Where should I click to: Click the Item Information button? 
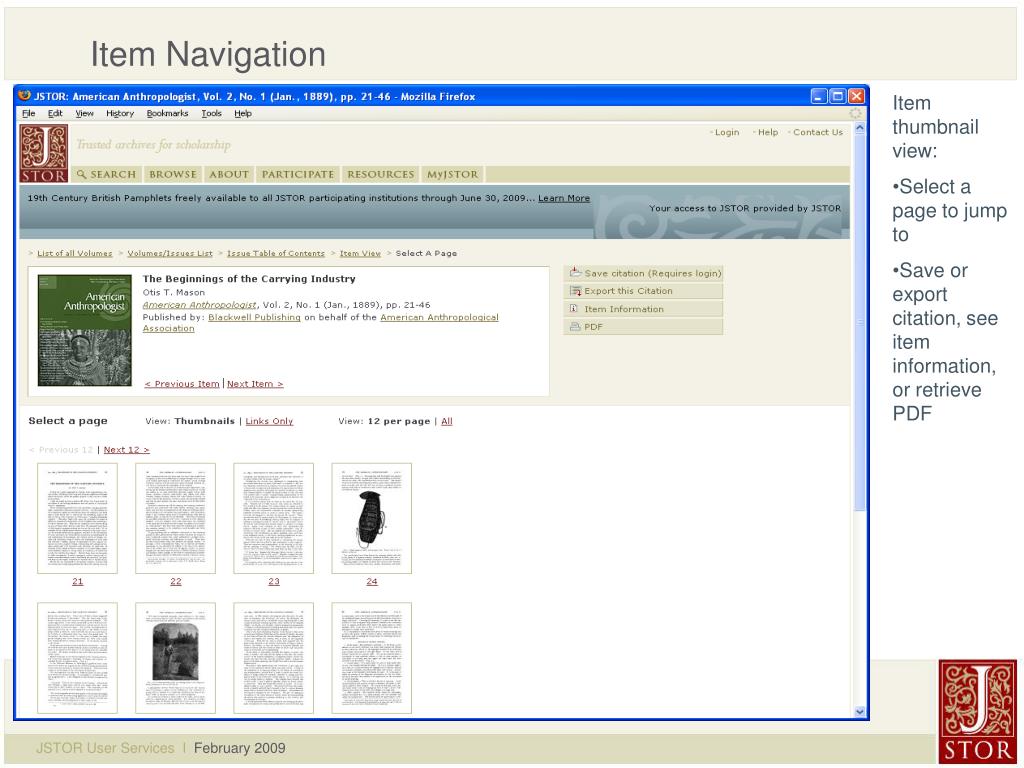click(x=643, y=309)
